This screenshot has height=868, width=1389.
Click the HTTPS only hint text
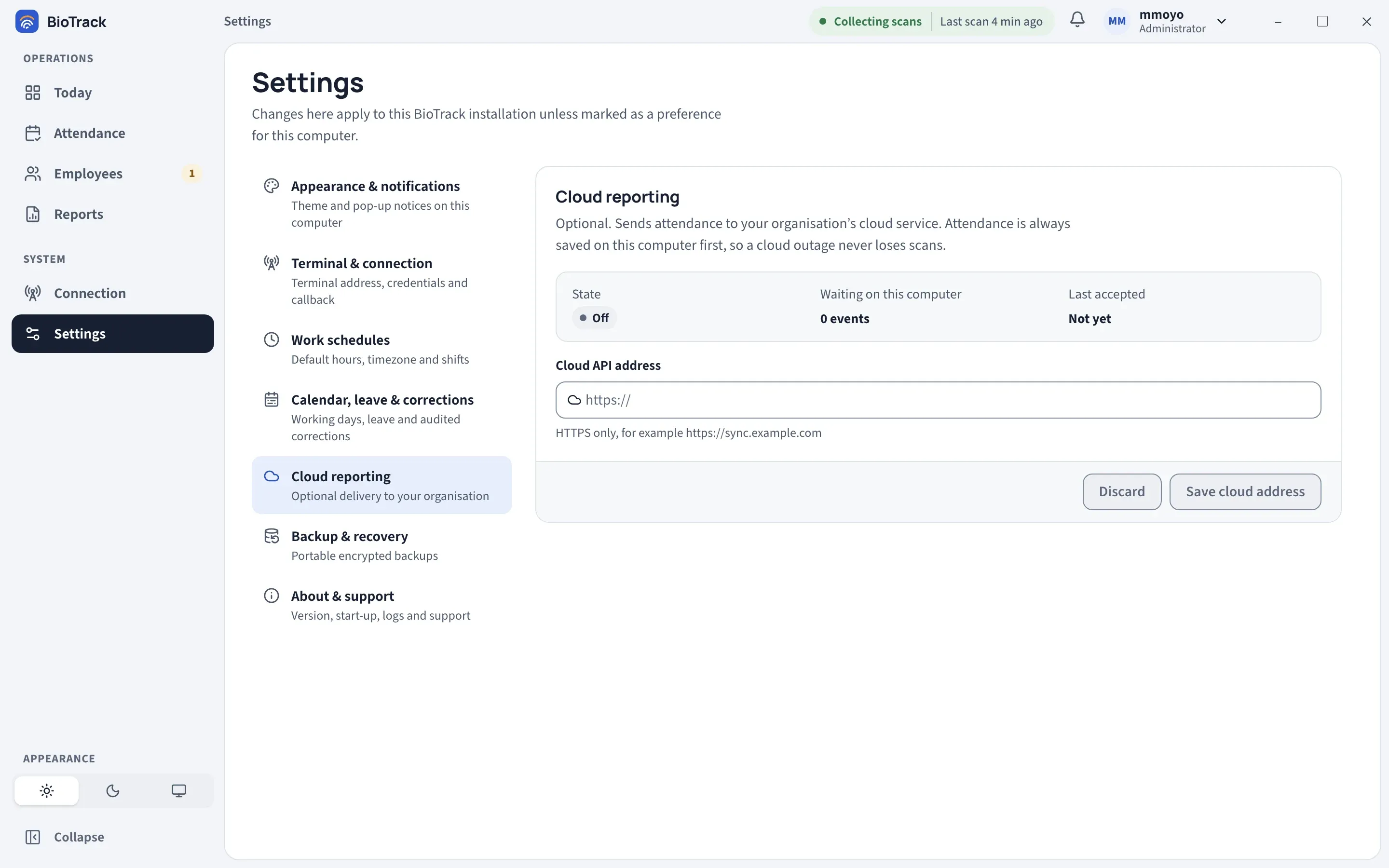[x=688, y=433]
